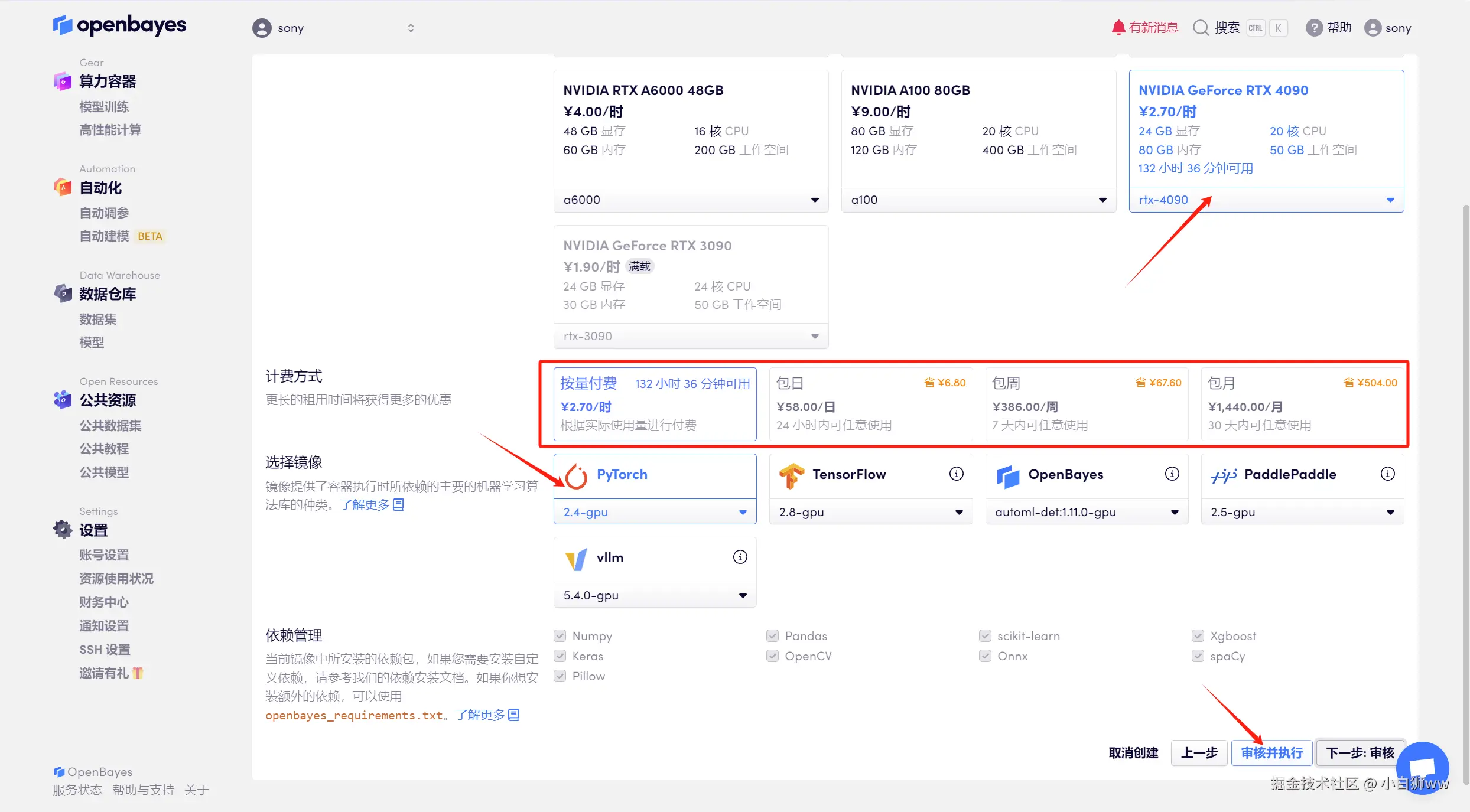Click PaddlePaddle image info icon
This screenshot has width=1470, height=812.
(1387, 474)
